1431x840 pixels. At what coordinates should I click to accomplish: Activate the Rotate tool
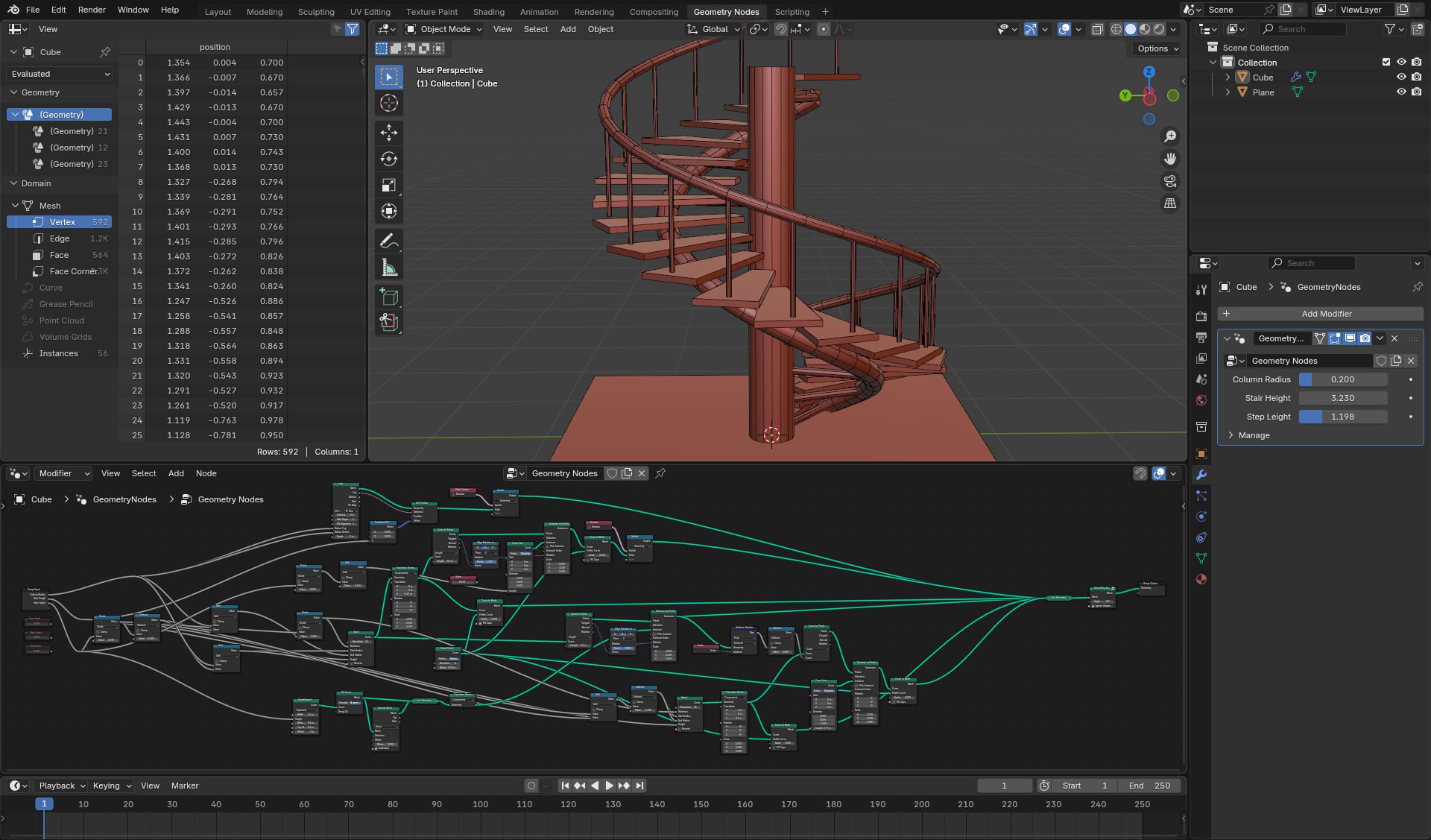389,159
